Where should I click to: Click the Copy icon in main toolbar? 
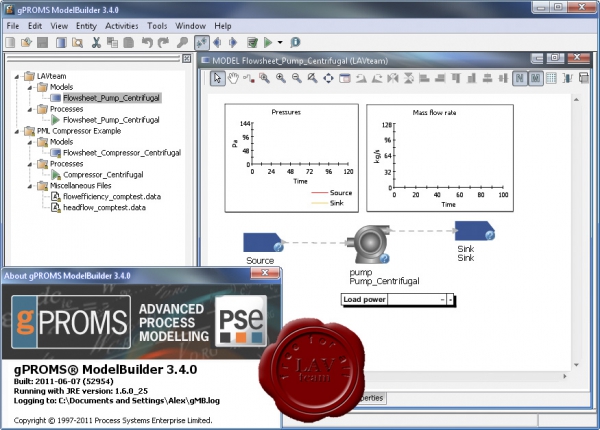112,42
